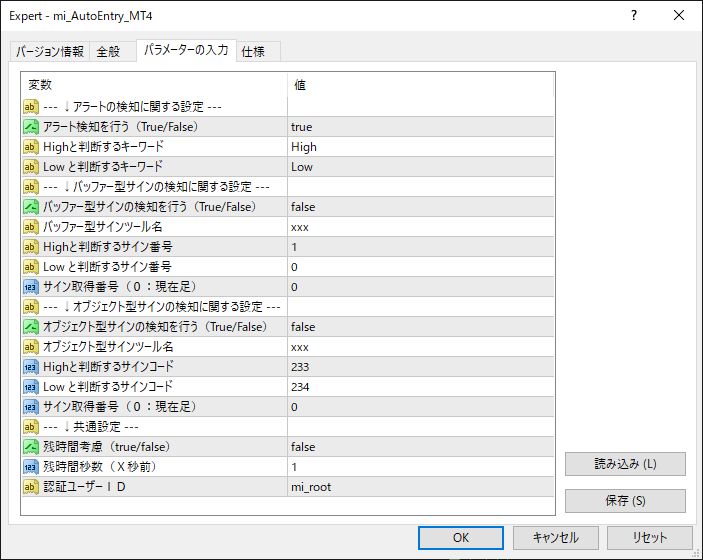
Task: Open the 全般 tab
Action: coord(109,52)
